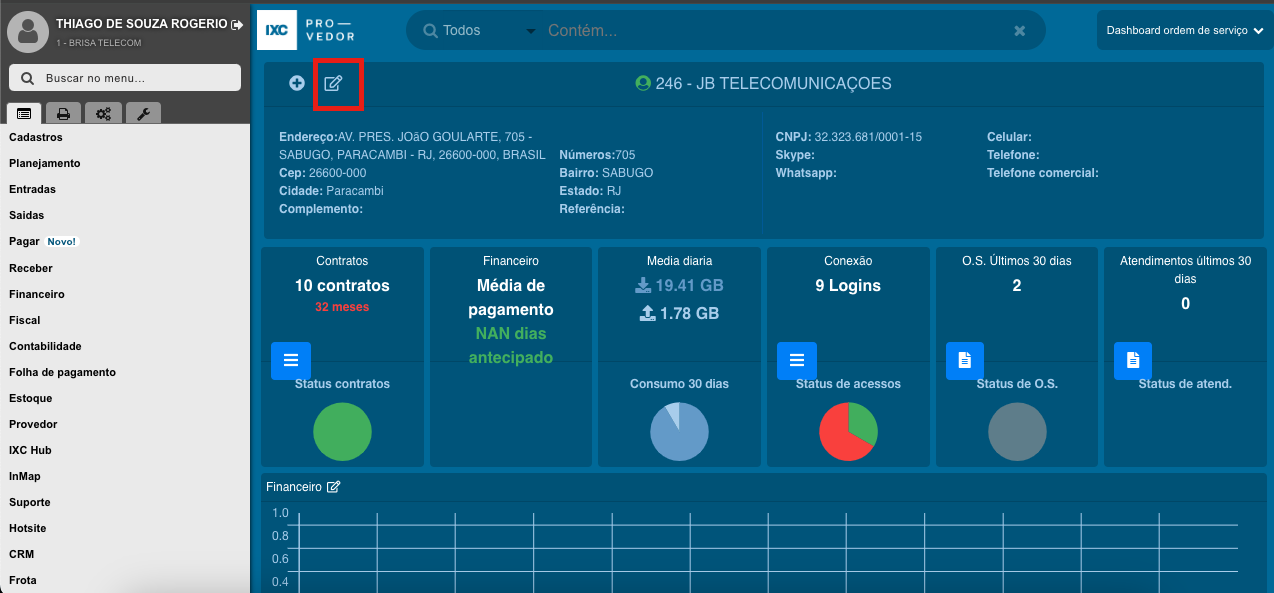1274x593 pixels.
Task: Click the plus icon beside client header
Action: point(297,83)
